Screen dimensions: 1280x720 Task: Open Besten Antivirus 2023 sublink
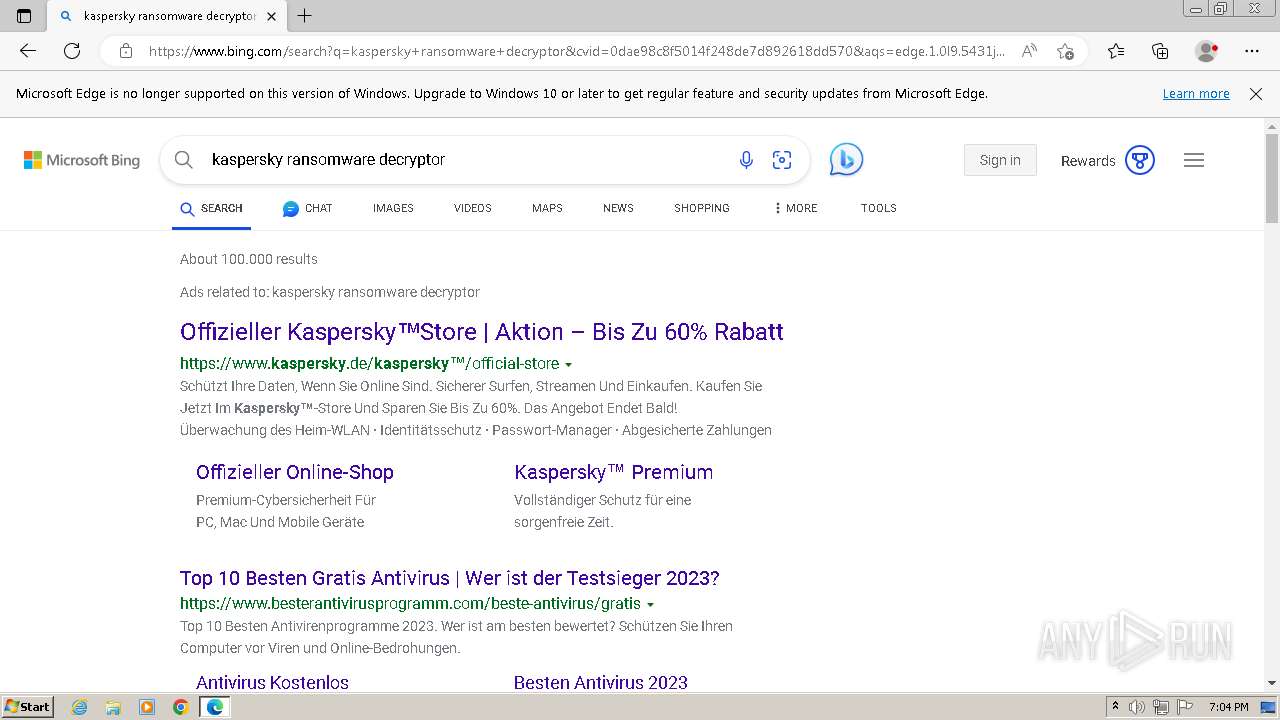pos(601,682)
